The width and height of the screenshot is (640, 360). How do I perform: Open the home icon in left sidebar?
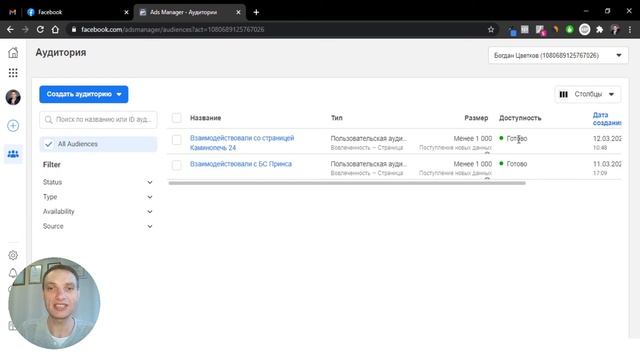click(x=13, y=52)
